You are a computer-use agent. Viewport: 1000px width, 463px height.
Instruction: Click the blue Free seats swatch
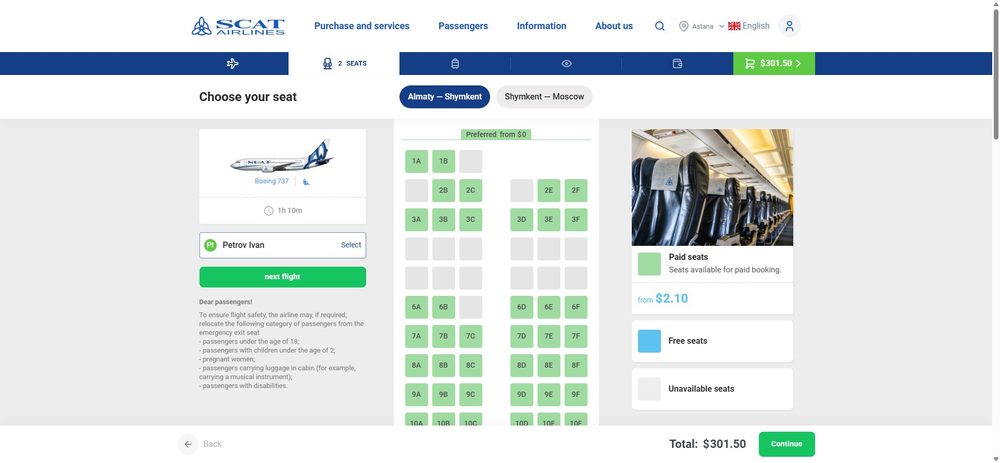[649, 341]
